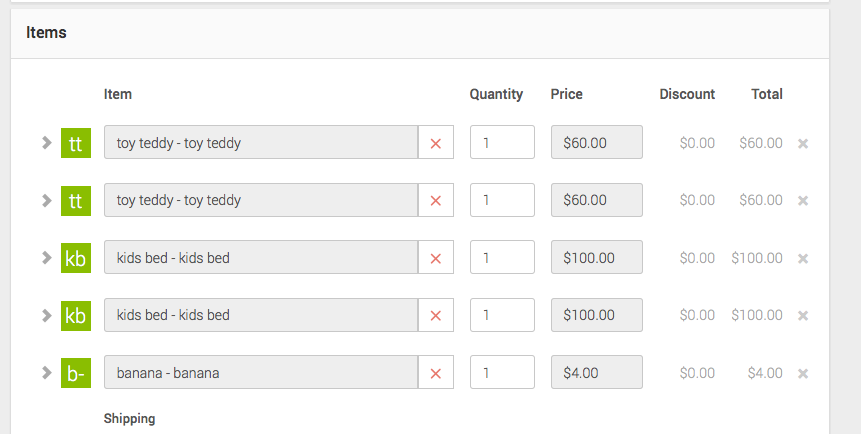Clear the second kids bed item with red X

[x=435, y=315]
